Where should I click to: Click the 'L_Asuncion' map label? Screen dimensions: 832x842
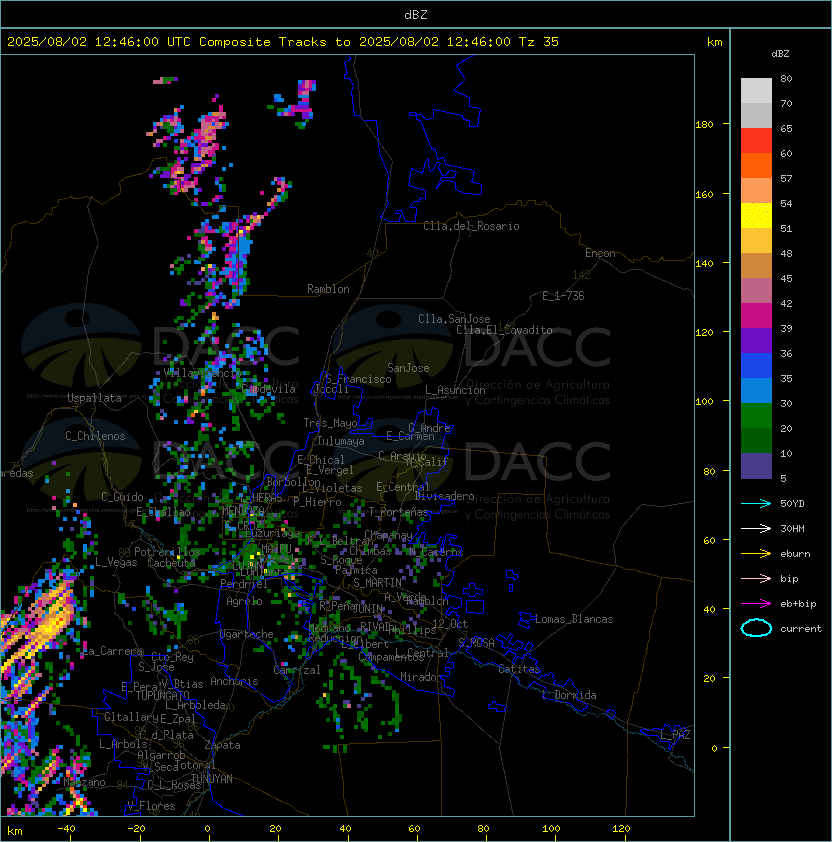[455, 390]
